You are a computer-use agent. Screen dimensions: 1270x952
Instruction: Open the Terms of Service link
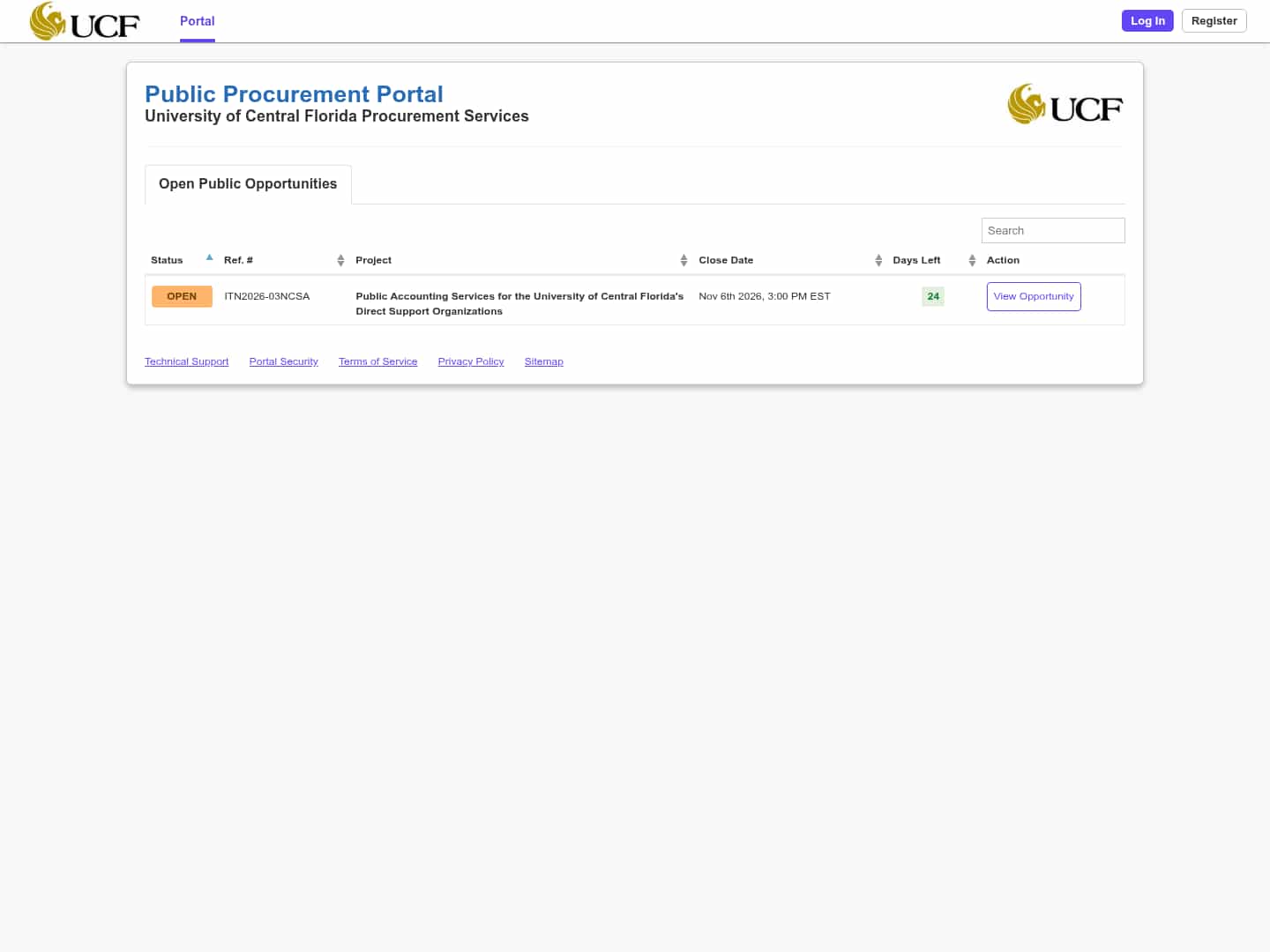tap(377, 361)
